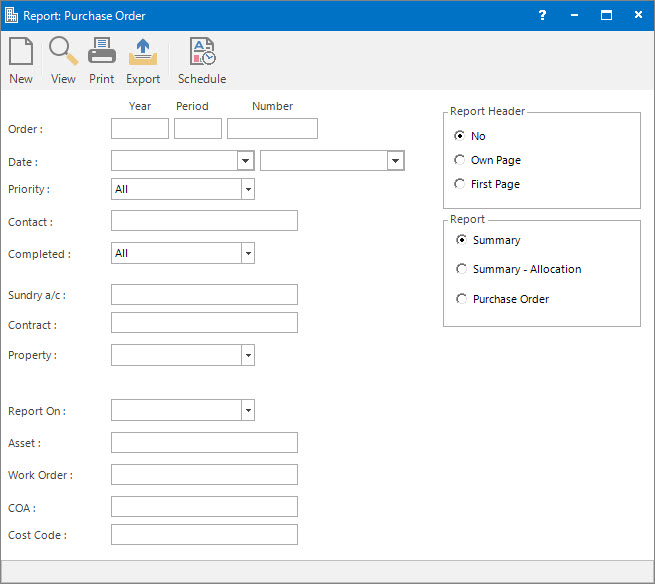Open the Completed dropdown list
Viewport: 655px width, 584px height.
point(247,254)
